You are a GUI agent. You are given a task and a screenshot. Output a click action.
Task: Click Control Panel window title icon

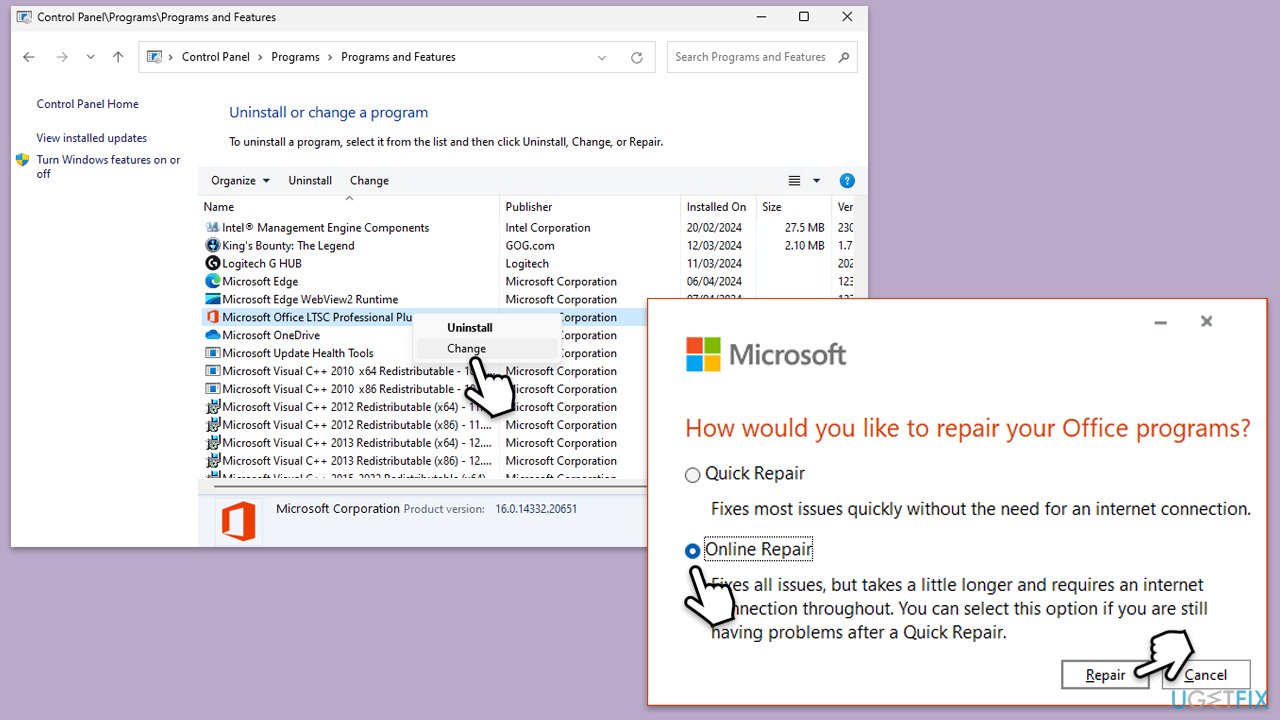tap(24, 17)
